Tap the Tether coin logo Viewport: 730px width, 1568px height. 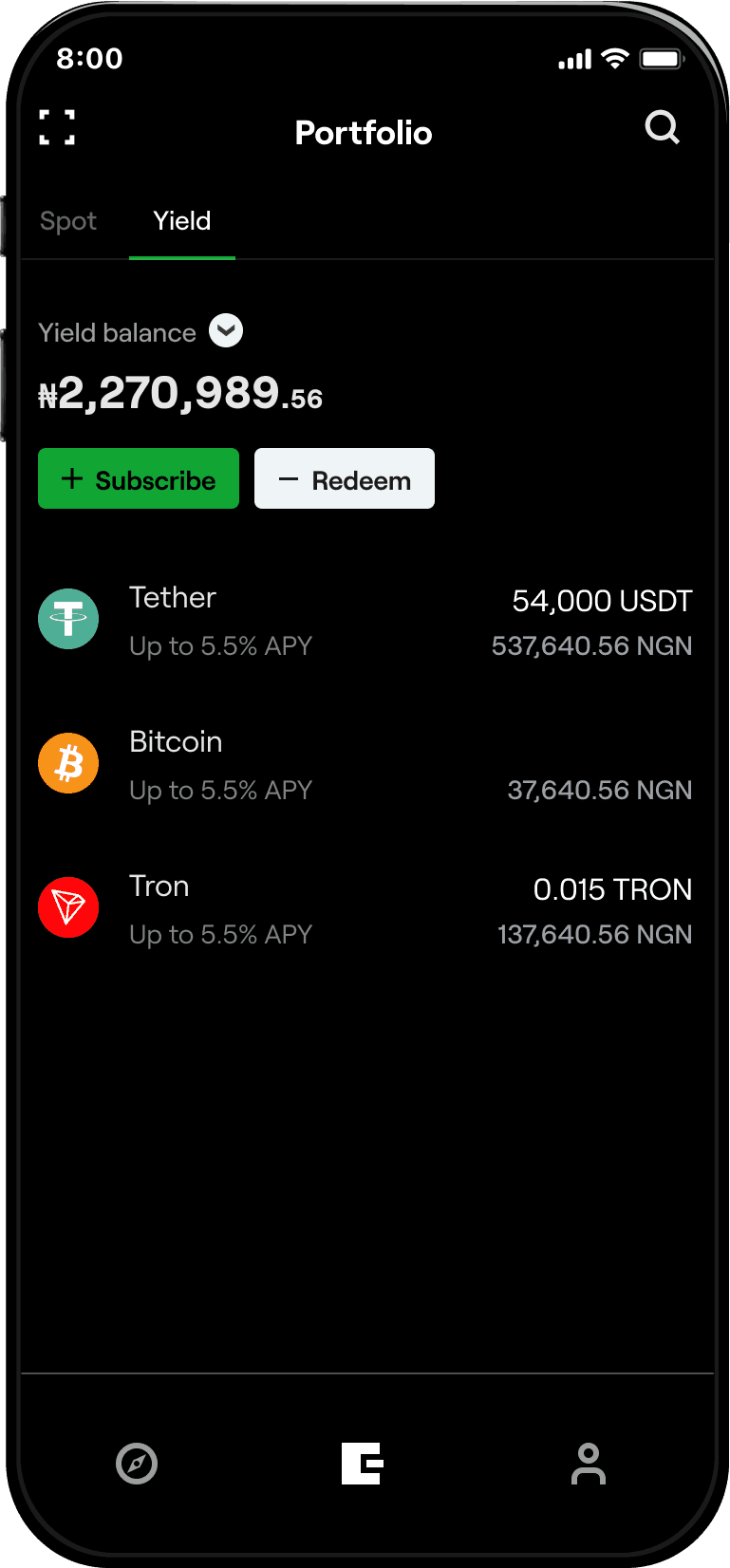pyautogui.click(x=68, y=619)
